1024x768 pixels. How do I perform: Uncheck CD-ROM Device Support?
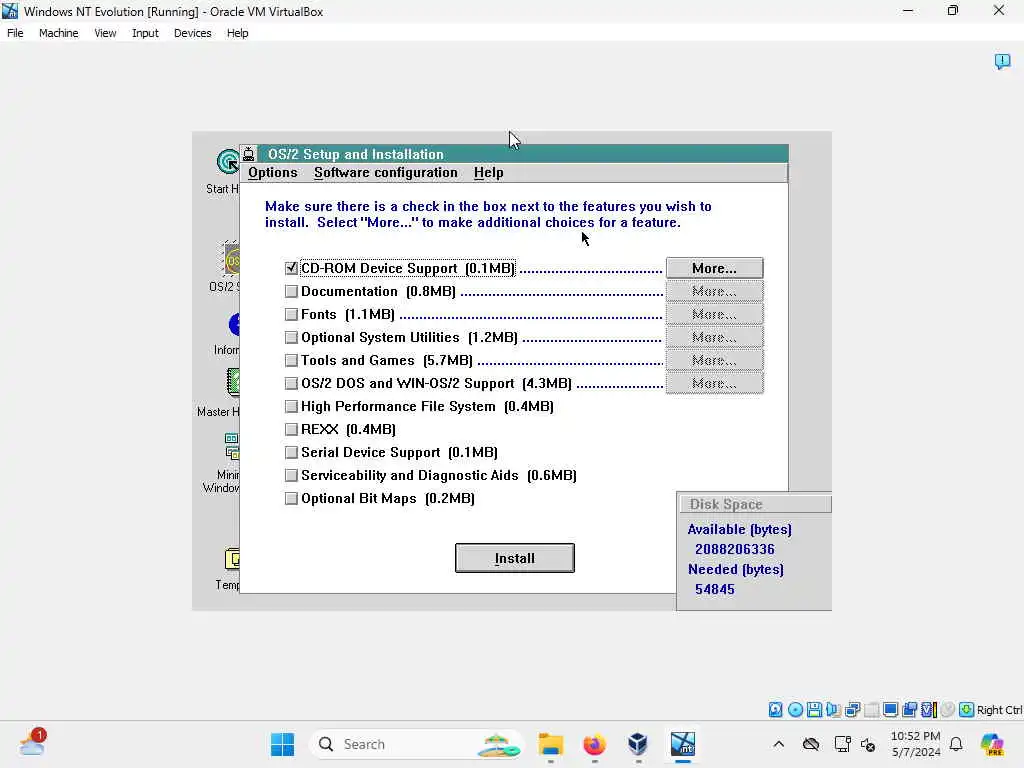click(x=291, y=268)
